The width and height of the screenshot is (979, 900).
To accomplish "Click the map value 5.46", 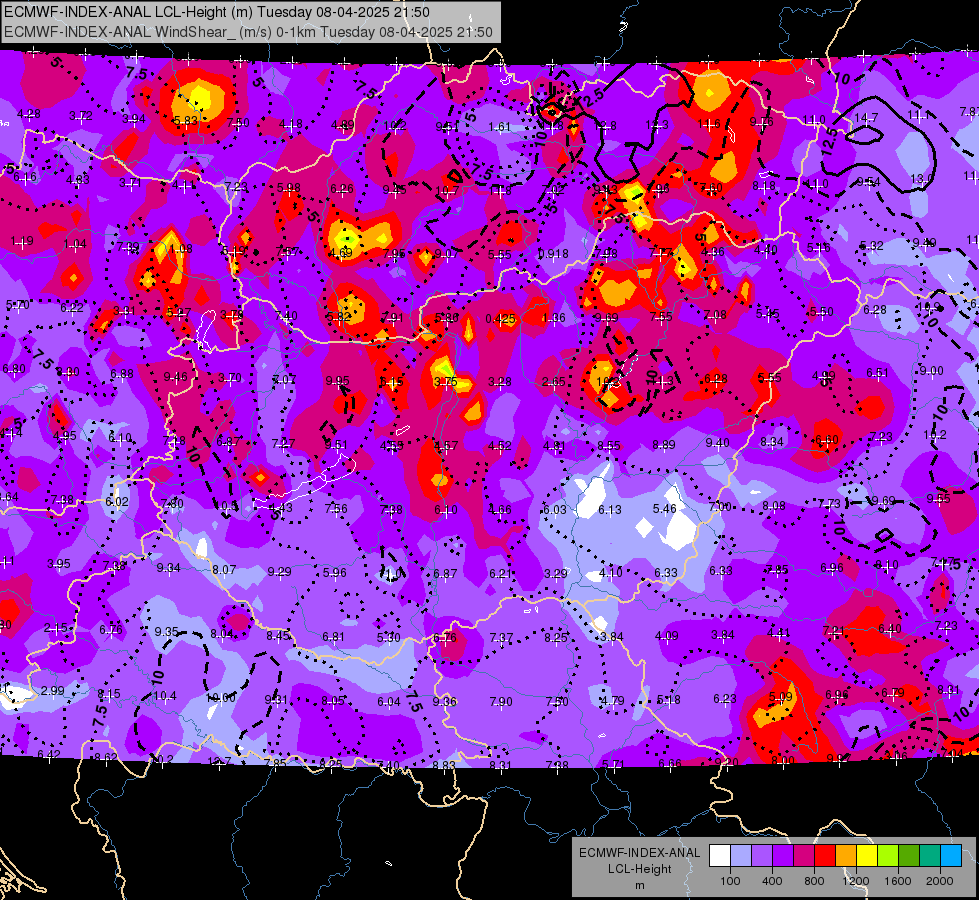I will coord(664,508).
